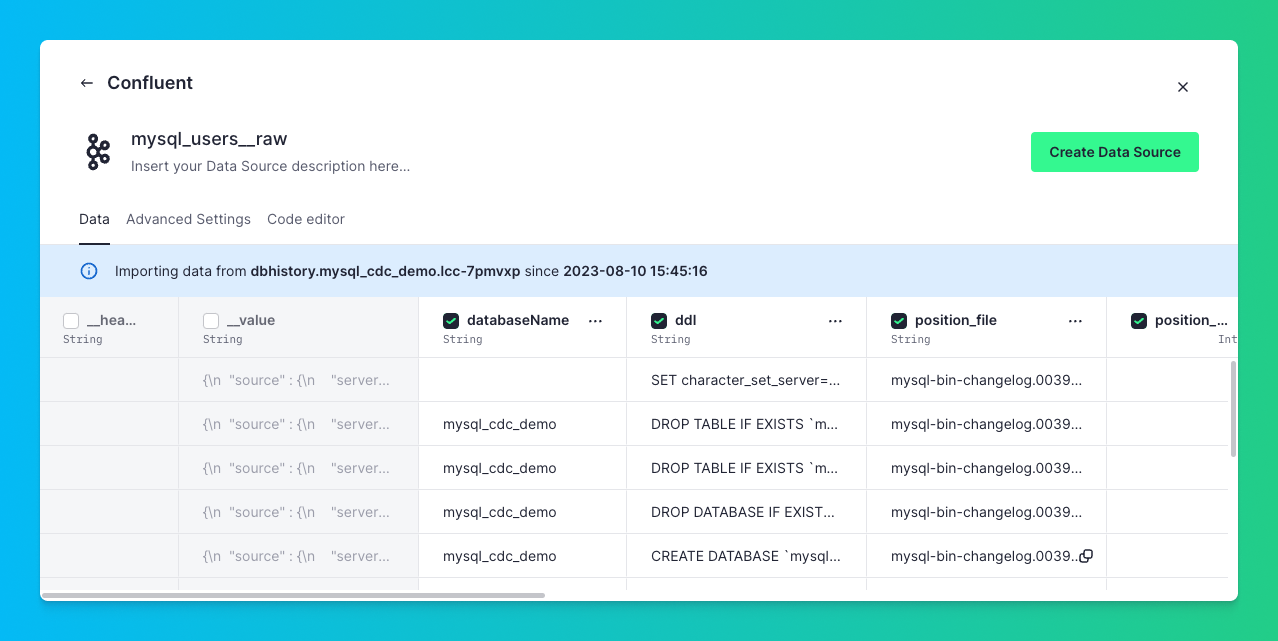Uncheck the partially visible position_ column checkbox

[x=1139, y=321]
